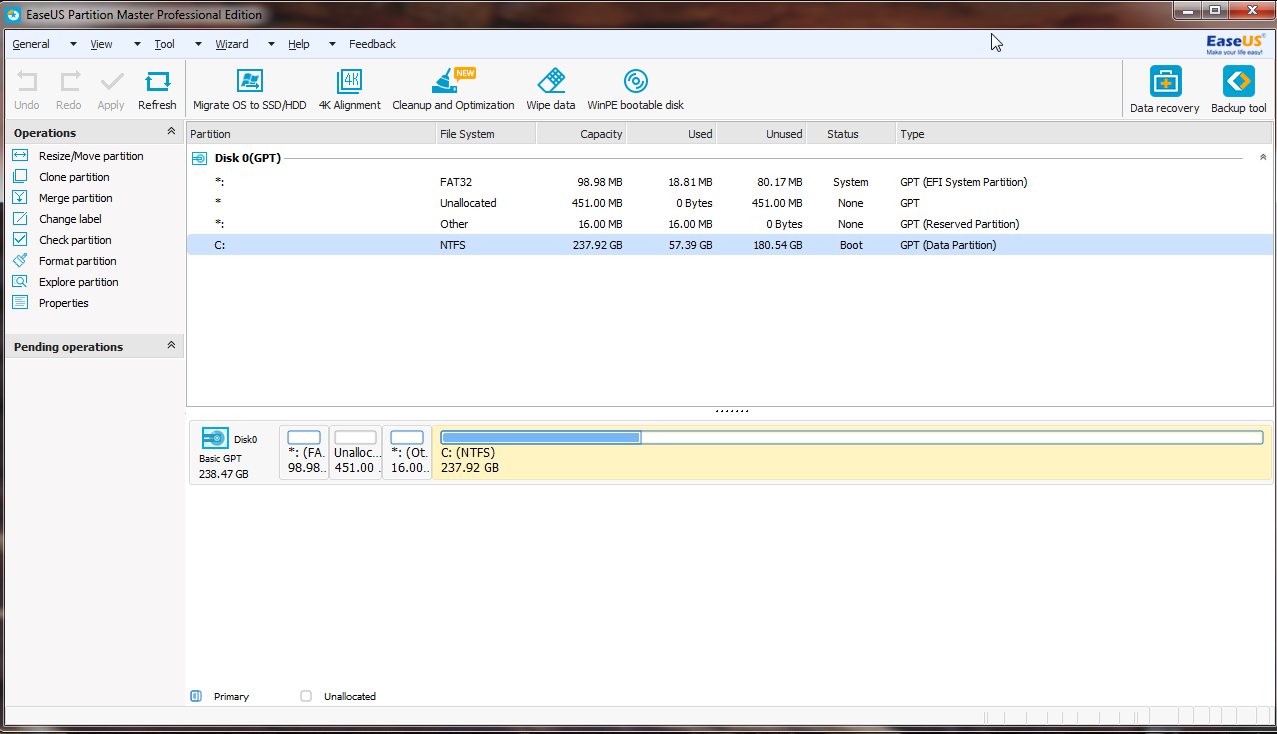Apply pending operations with the checkmark icon
The height and width of the screenshot is (734, 1277).
[x=111, y=90]
